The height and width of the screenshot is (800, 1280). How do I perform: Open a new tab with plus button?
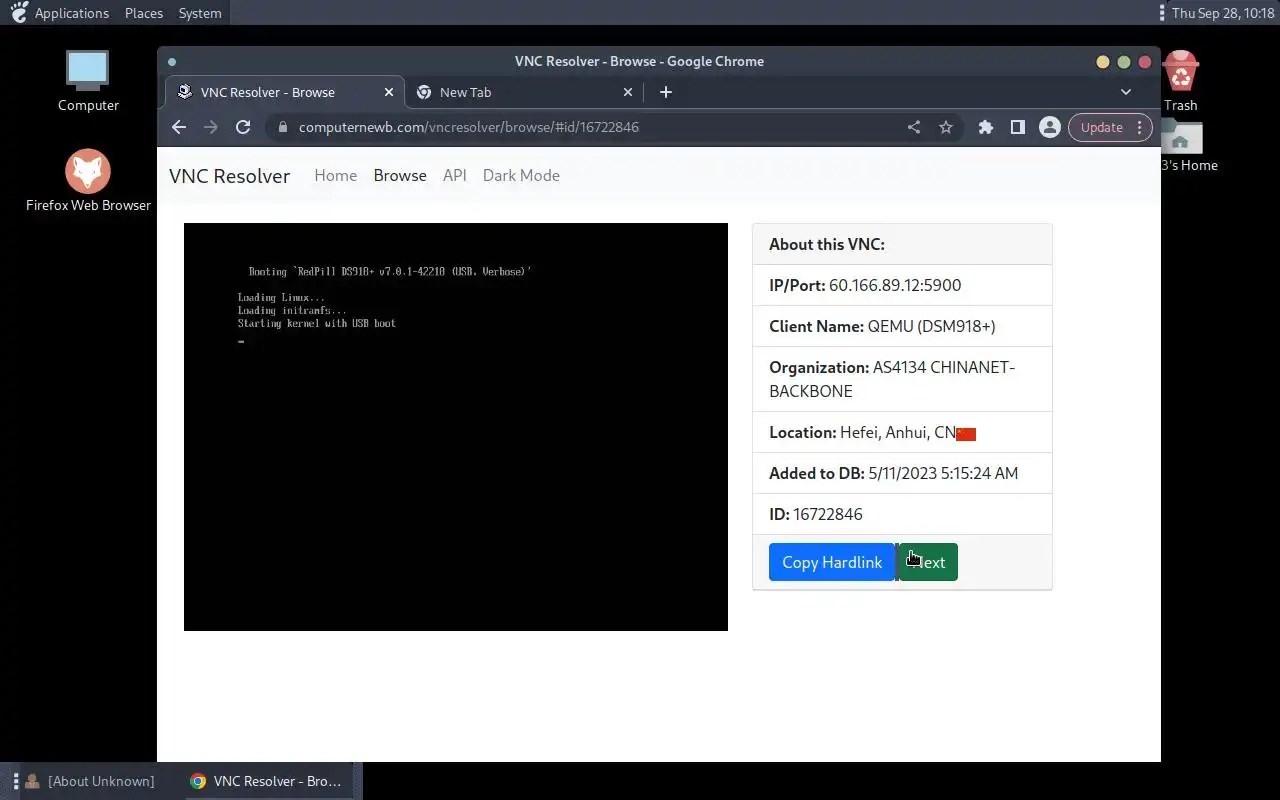[665, 92]
